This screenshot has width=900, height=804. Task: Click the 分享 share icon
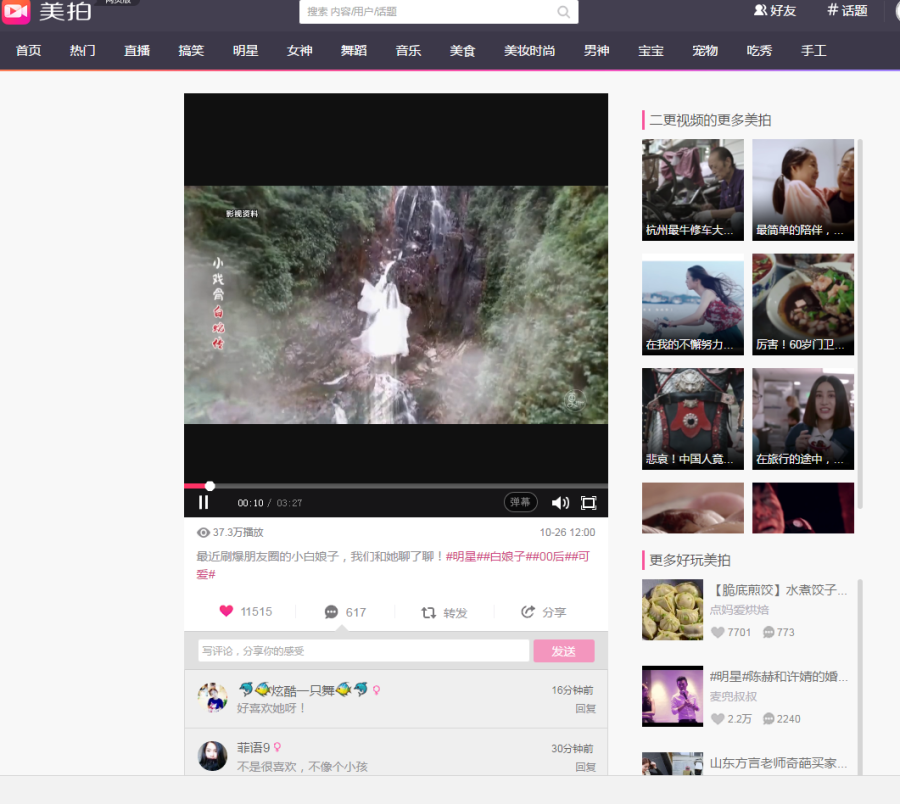click(527, 612)
